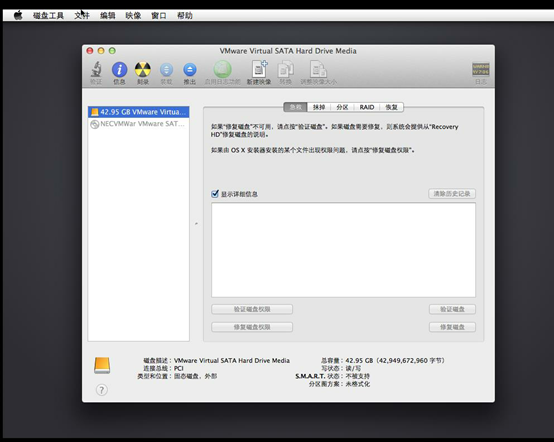Click the green zoom window button

tap(112, 51)
